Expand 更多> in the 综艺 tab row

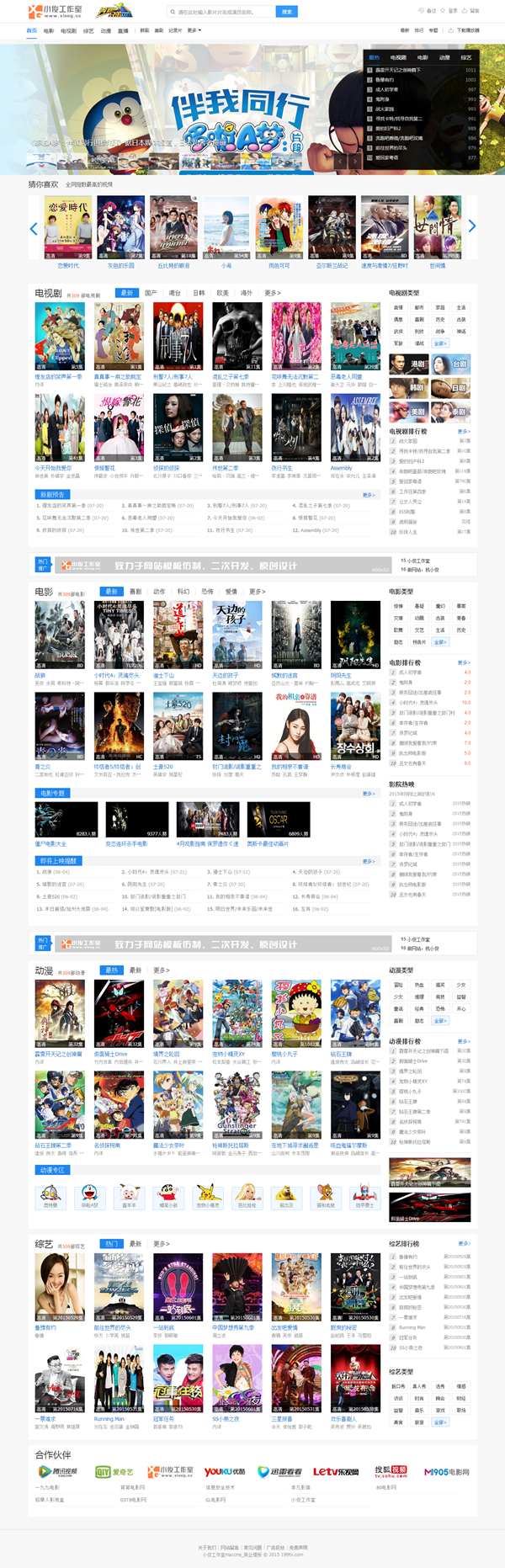click(x=162, y=1244)
